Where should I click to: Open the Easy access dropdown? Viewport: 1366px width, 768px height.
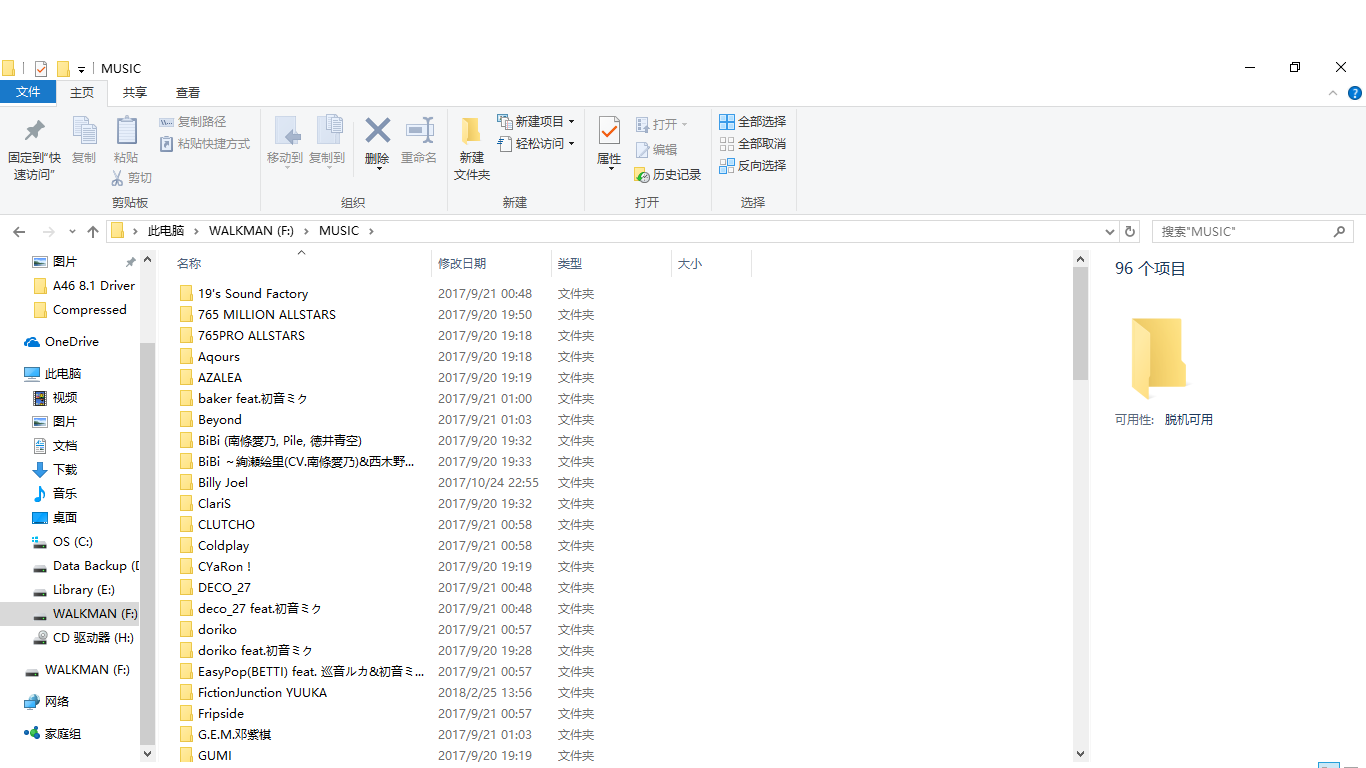click(536, 143)
